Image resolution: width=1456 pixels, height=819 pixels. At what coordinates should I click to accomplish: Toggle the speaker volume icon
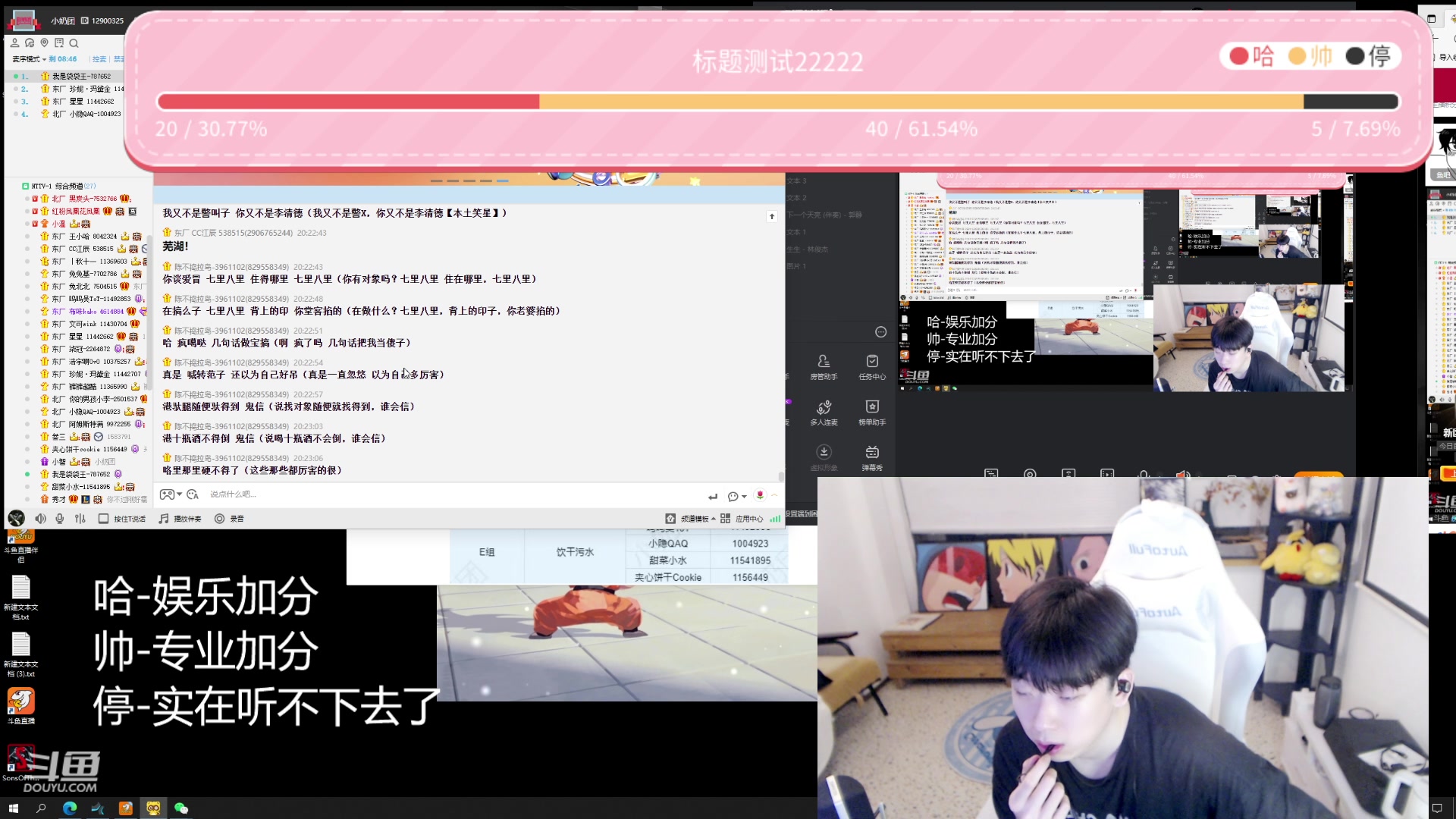tap(41, 519)
